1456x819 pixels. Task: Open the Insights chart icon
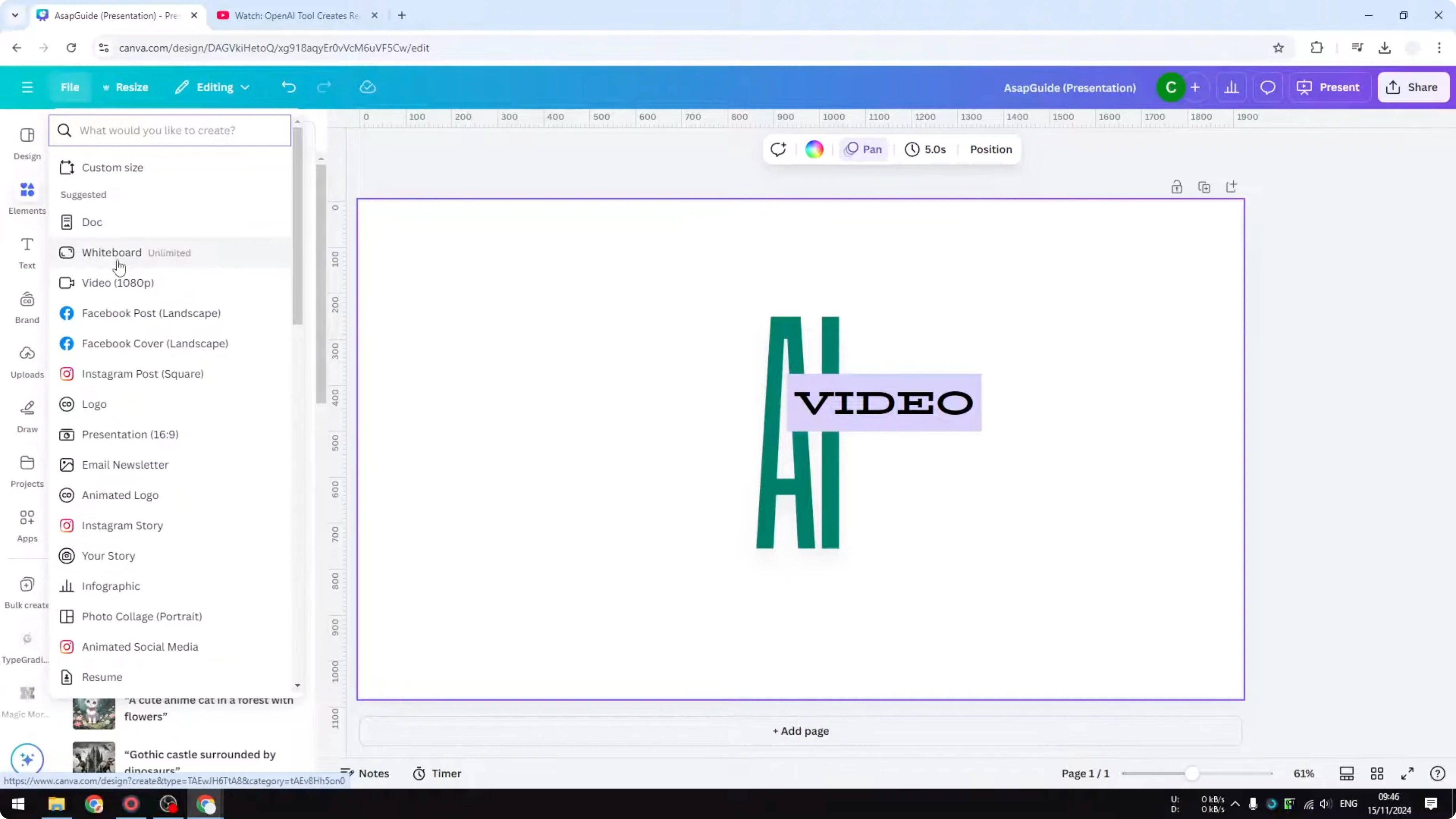1232,87
